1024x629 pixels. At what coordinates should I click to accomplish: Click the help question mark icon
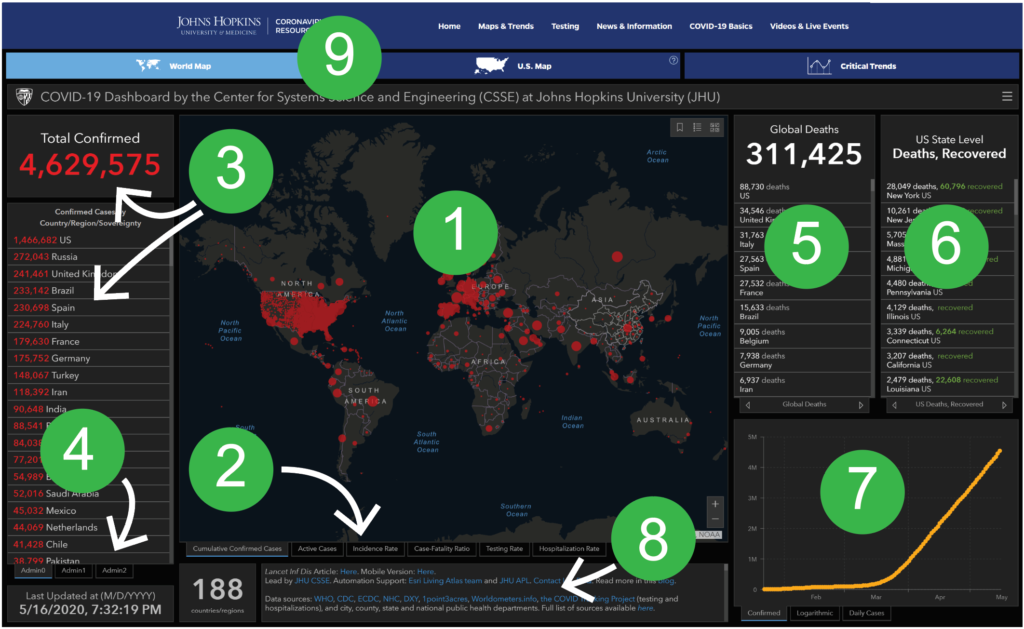click(x=673, y=60)
